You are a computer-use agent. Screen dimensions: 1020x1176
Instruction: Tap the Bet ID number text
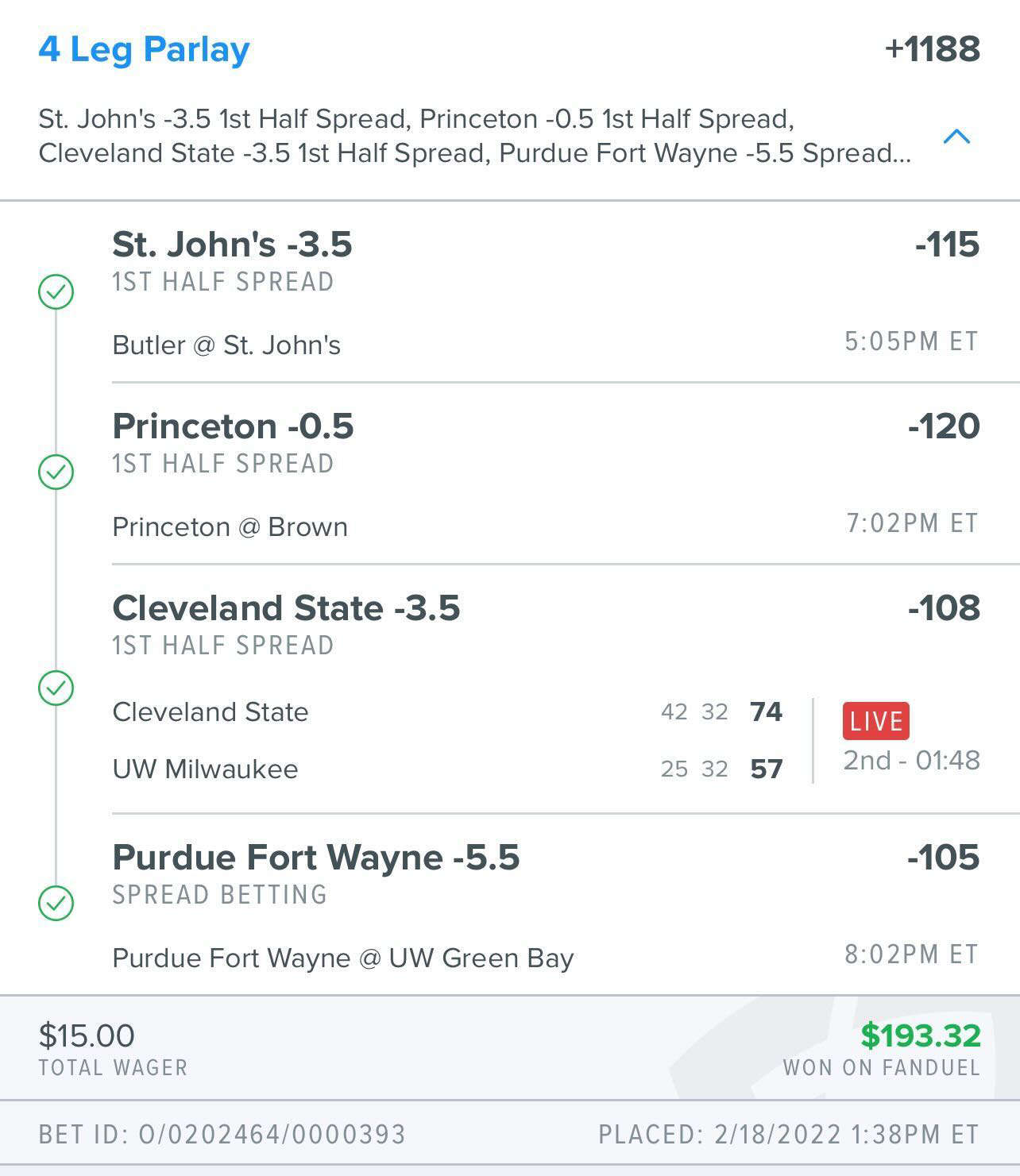272,1135
